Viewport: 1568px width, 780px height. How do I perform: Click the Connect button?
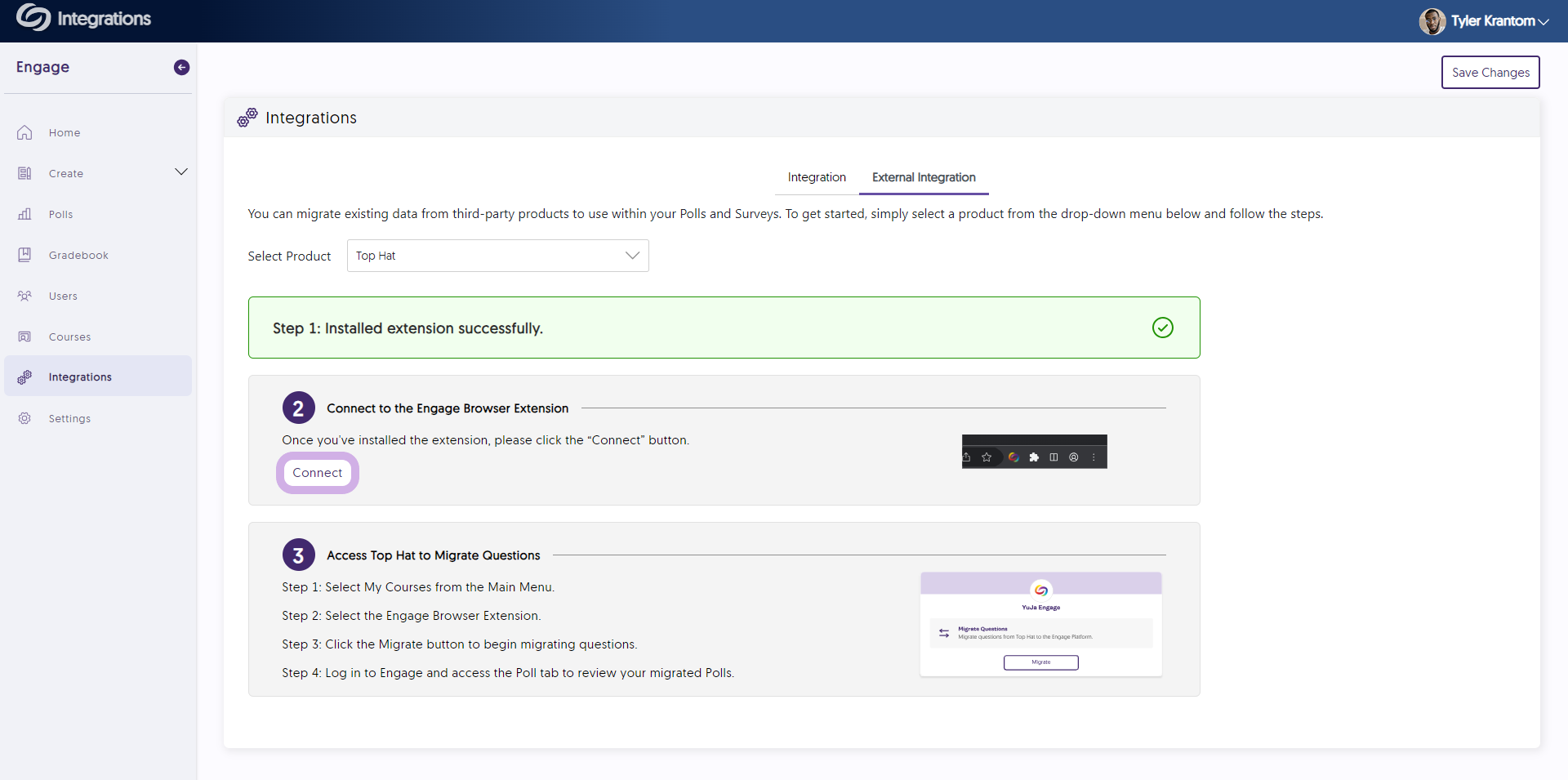(x=318, y=473)
